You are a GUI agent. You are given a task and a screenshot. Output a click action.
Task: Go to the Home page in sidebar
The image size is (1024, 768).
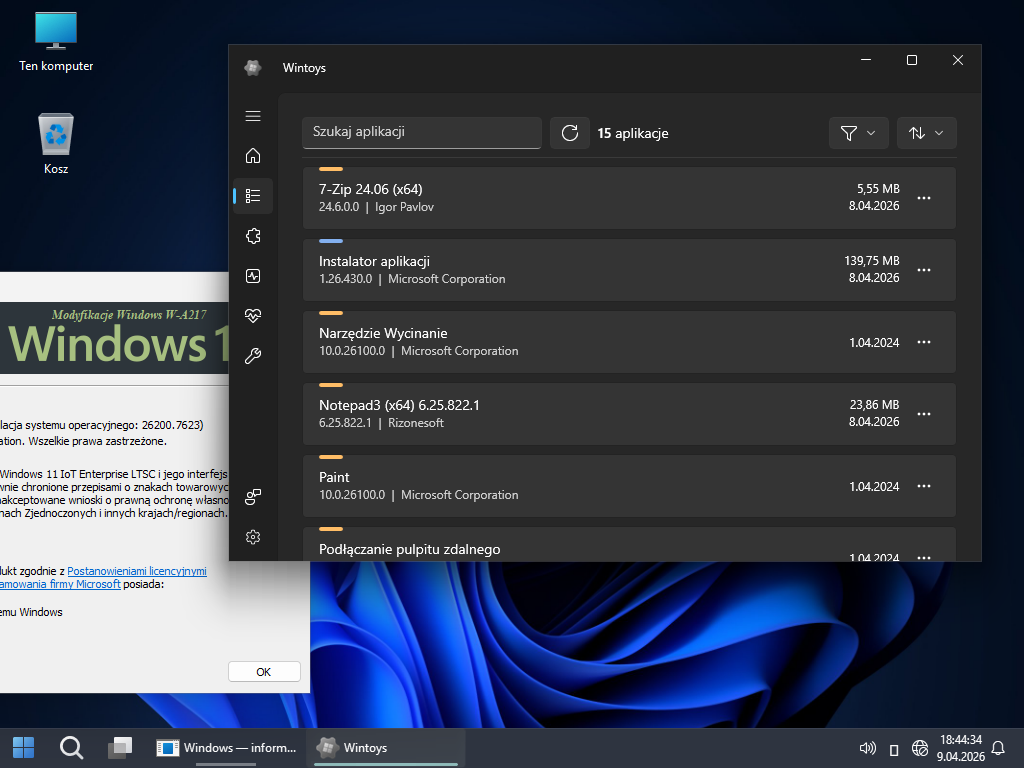(x=253, y=156)
